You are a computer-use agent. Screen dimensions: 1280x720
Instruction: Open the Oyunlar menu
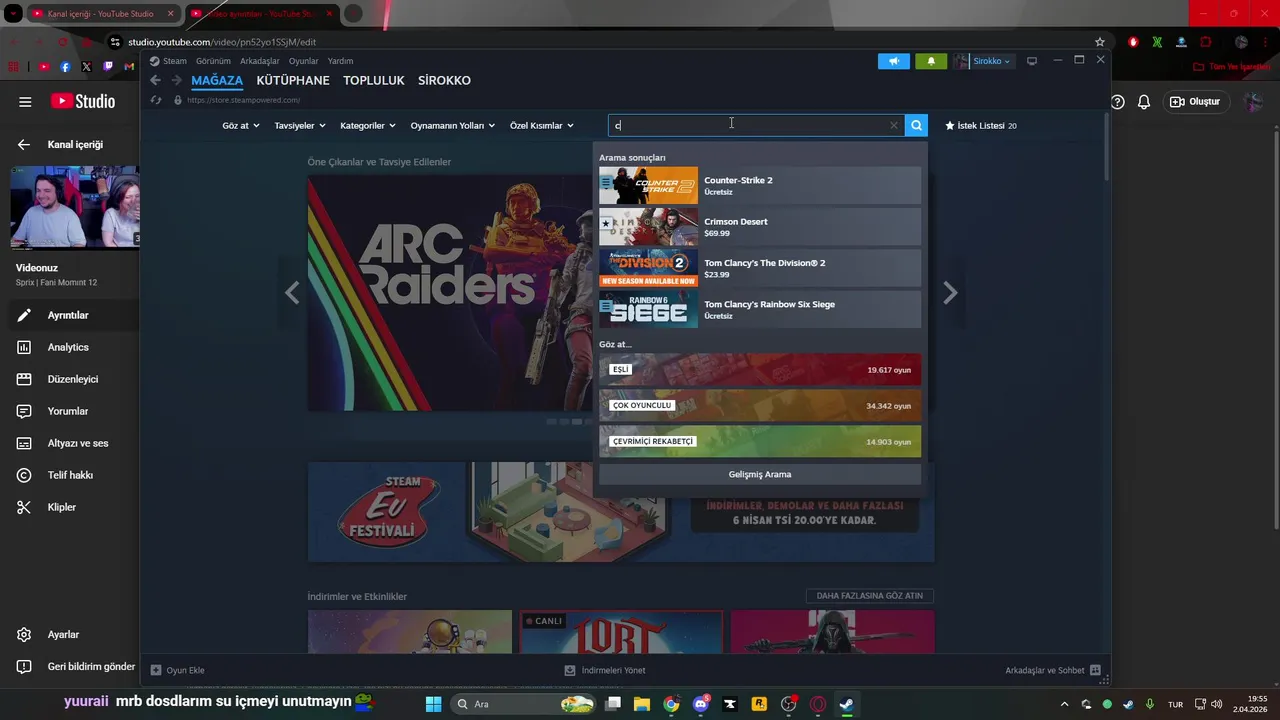click(304, 61)
